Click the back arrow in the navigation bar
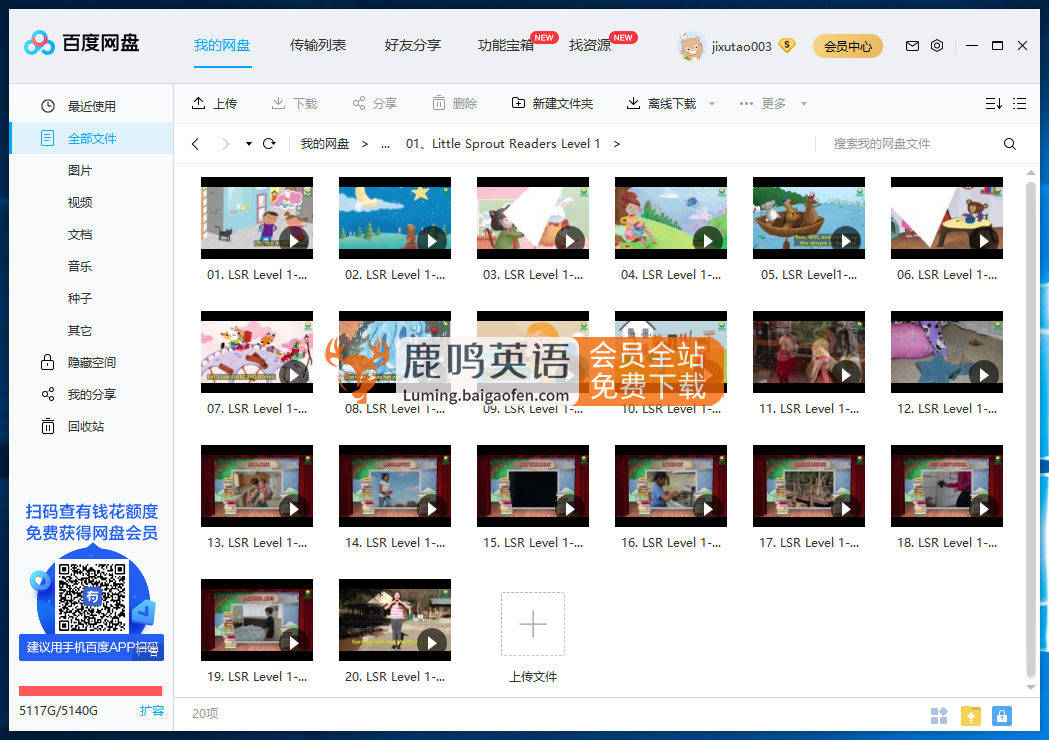 click(195, 144)
